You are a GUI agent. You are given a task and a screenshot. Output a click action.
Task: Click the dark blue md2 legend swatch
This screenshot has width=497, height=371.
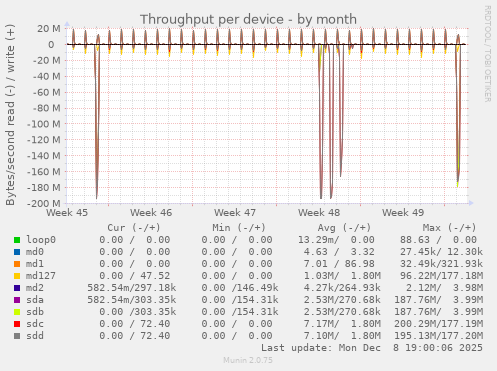pos(17,288)
